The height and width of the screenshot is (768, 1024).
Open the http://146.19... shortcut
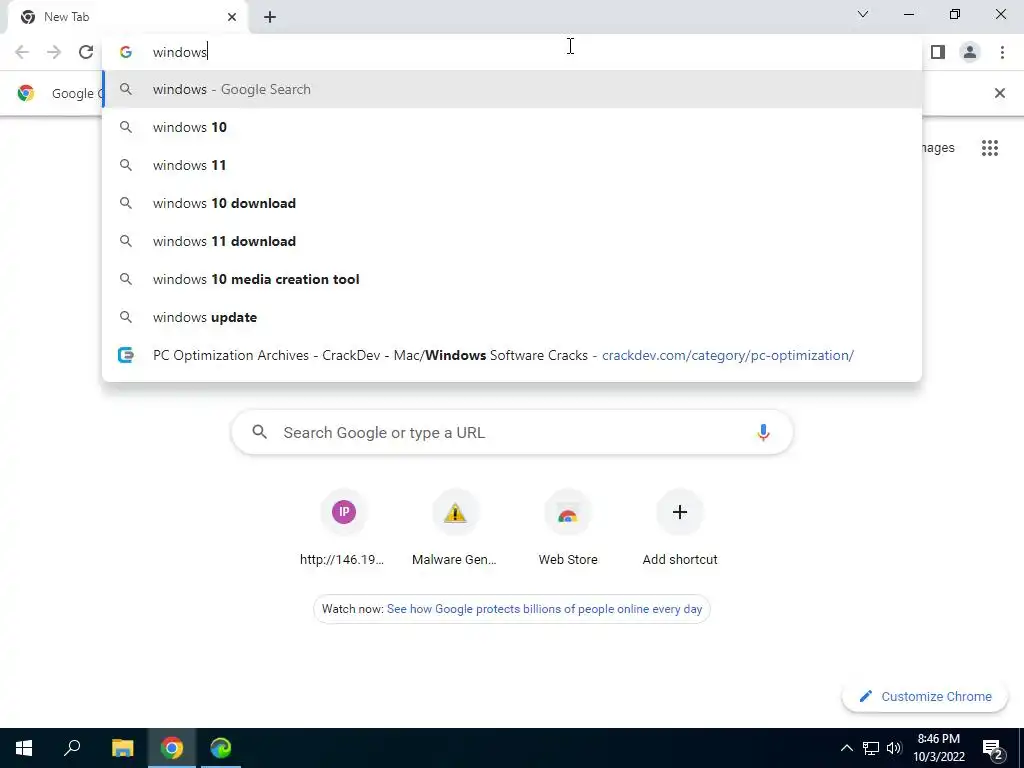pos(344,530)
